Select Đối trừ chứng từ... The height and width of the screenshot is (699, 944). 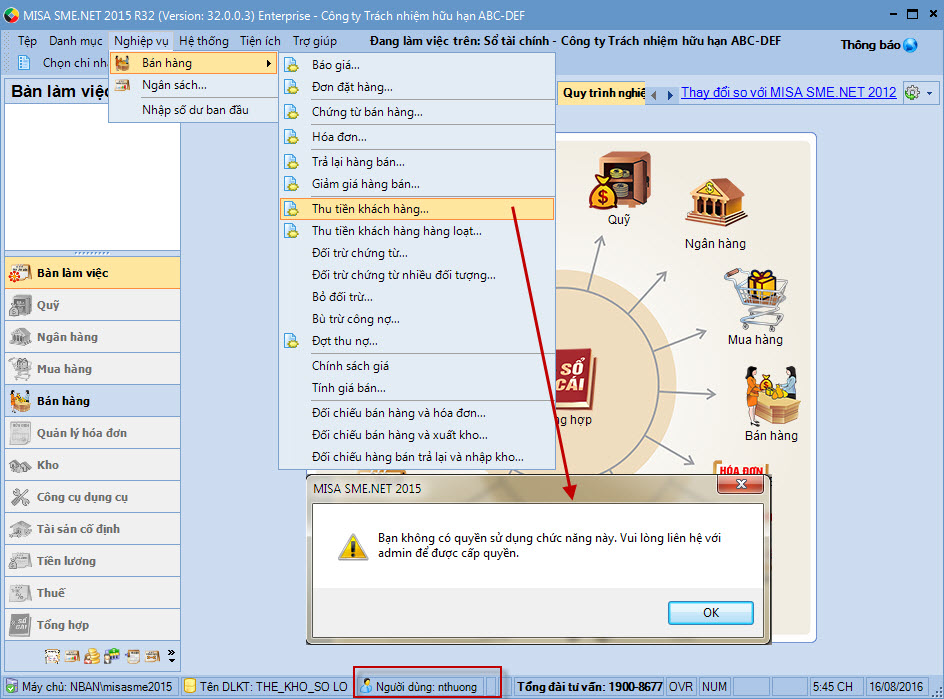pyautogui.click(x=417, y=253)
